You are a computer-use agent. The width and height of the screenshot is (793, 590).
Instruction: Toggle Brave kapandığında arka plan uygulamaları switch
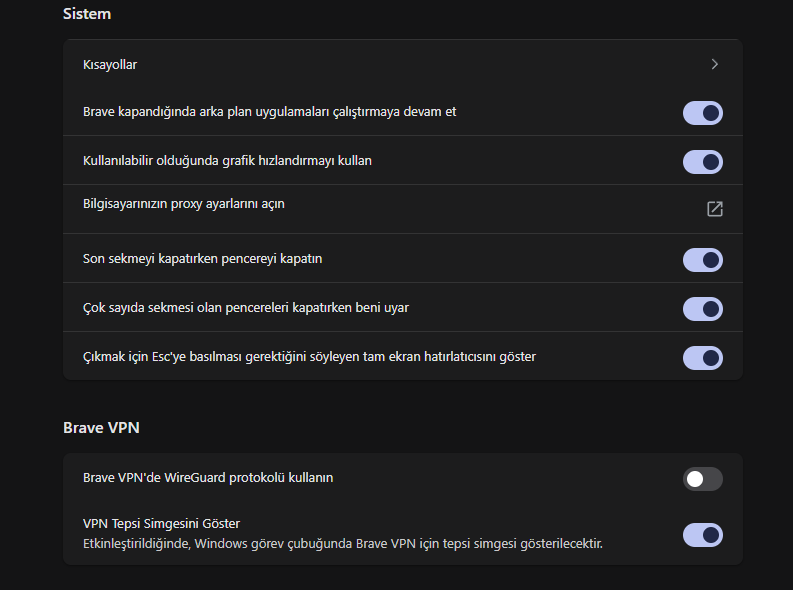click(702, 113)
